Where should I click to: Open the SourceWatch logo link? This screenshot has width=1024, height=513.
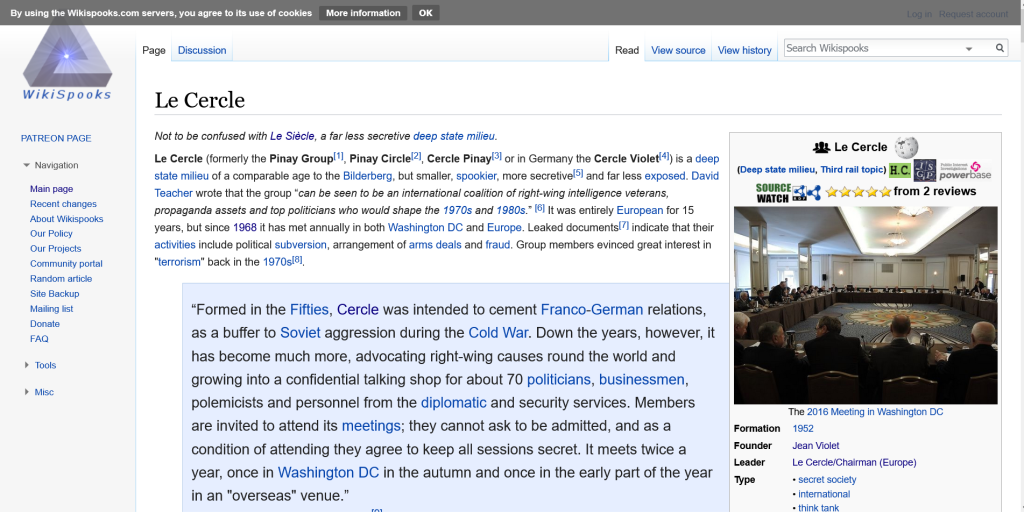tap(773, 193)
